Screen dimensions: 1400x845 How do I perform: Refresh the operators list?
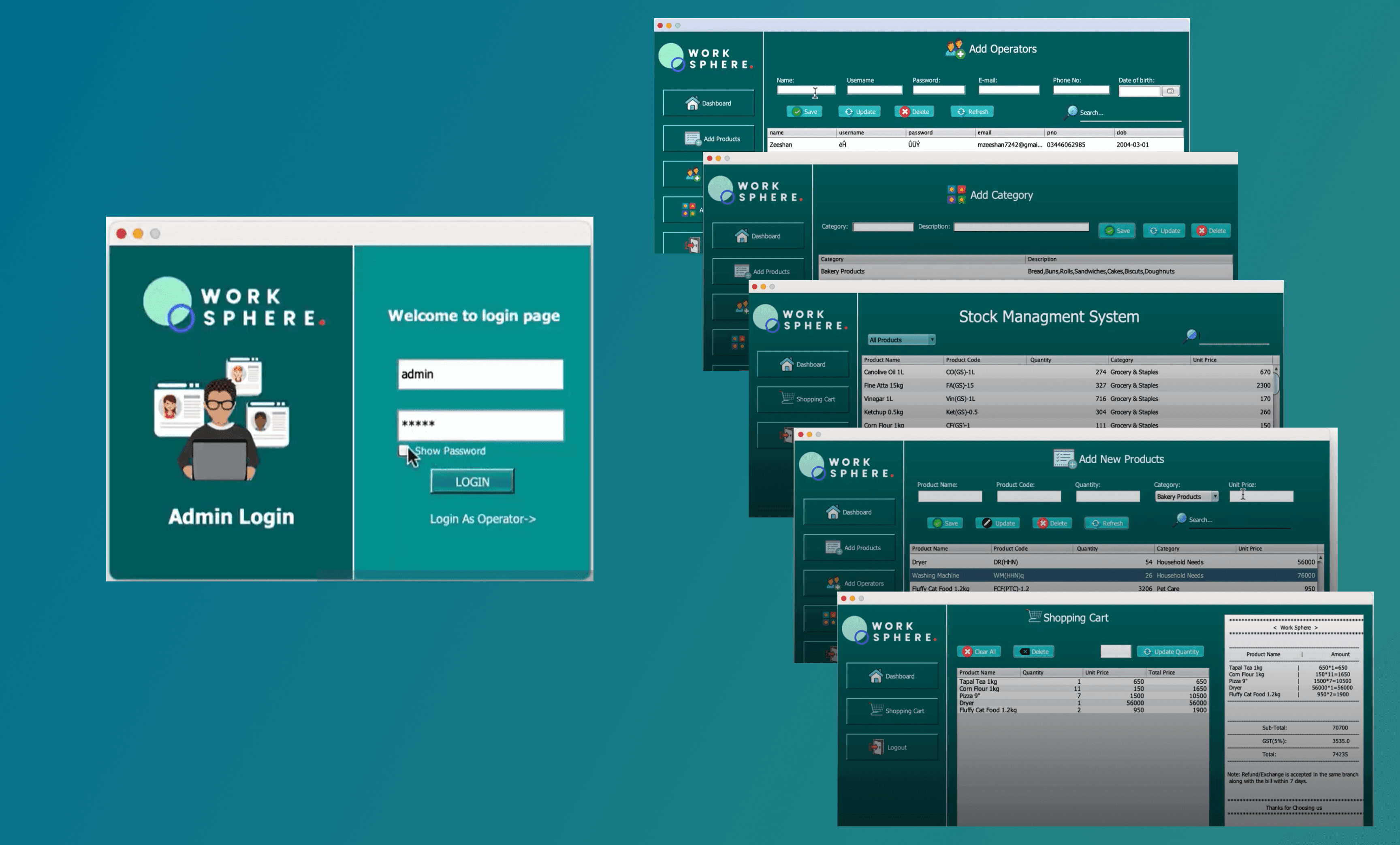coord(971,111)
